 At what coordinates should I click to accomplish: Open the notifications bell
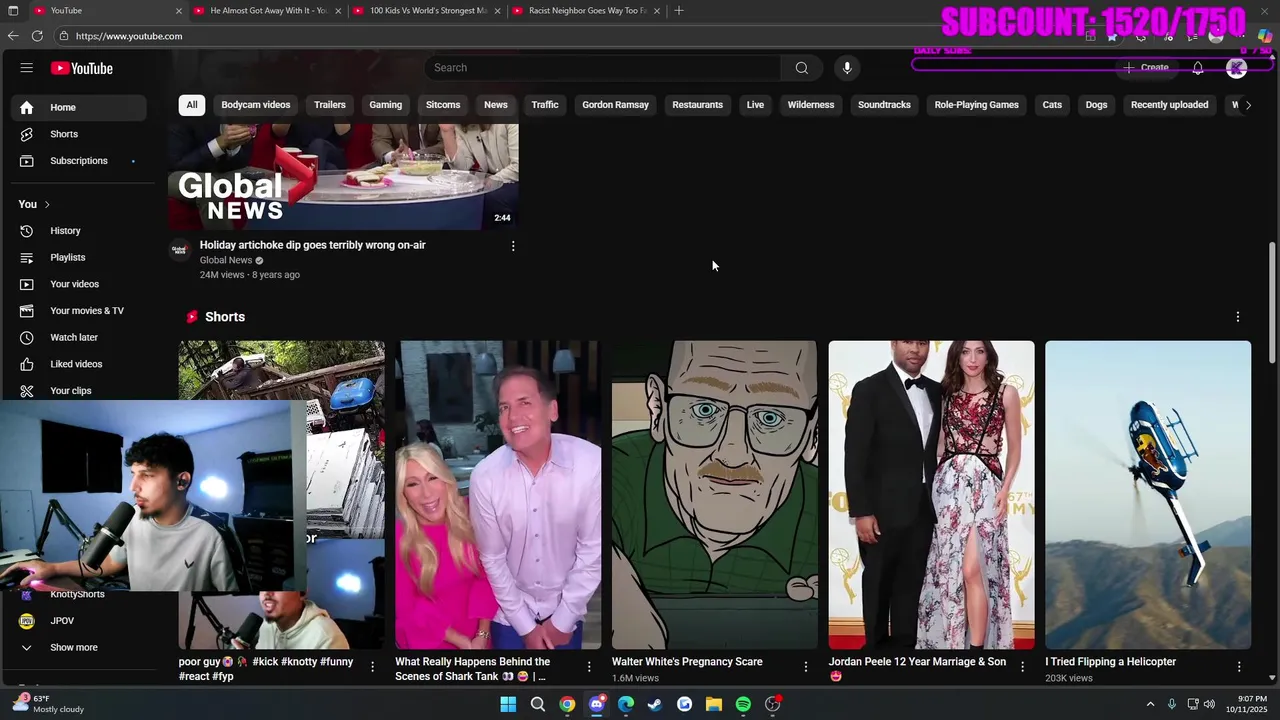[x=1198, y=68]
